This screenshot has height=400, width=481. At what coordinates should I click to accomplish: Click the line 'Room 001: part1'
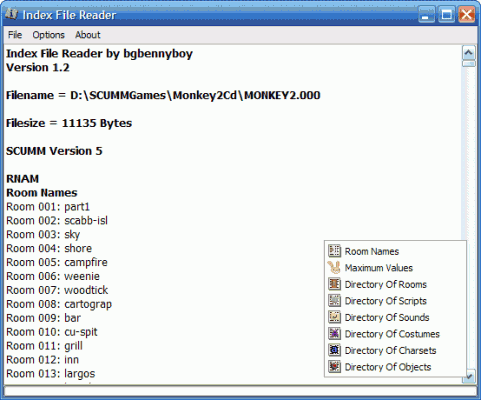48,207
